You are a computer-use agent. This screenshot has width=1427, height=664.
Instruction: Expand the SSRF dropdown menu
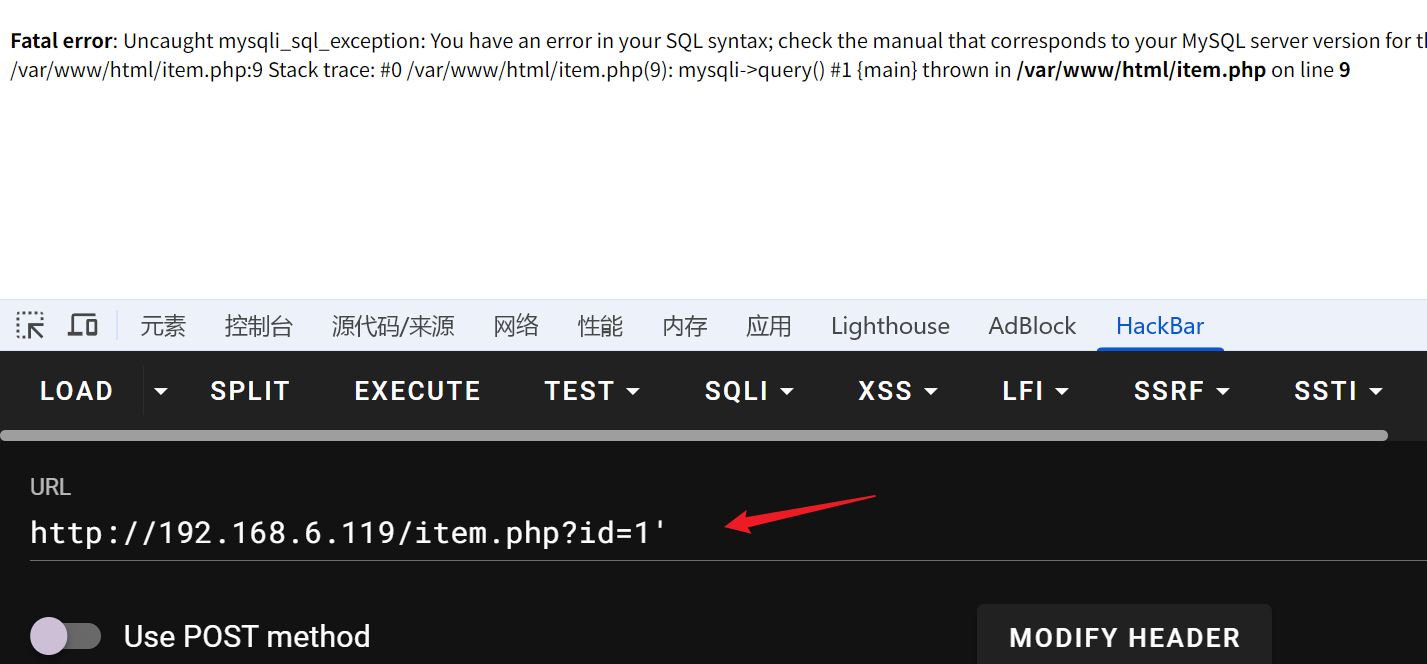coord(1182,391)
